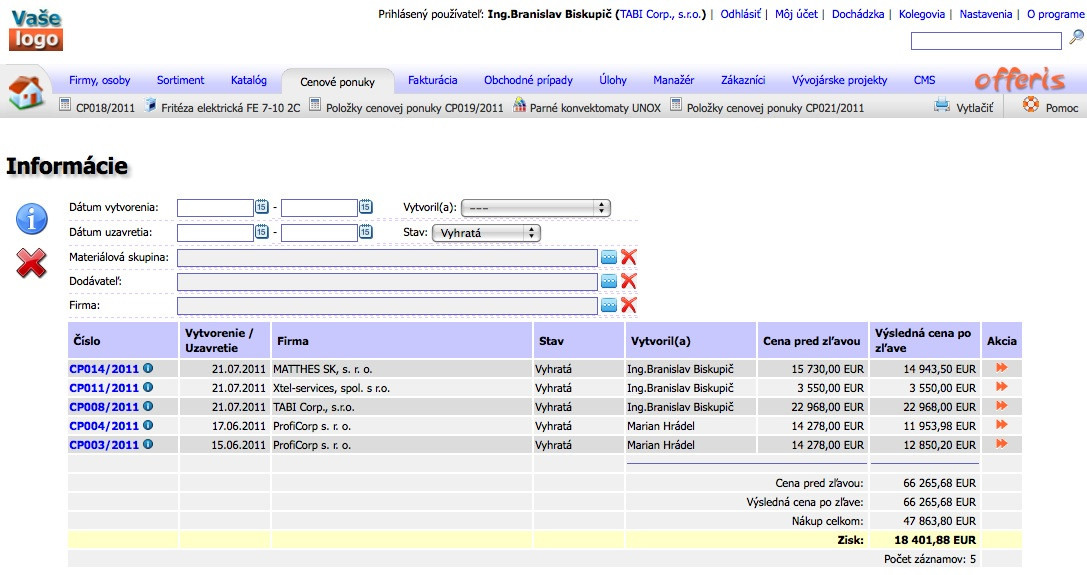
Task: Open the O programe link
Action: (1056, 14)
